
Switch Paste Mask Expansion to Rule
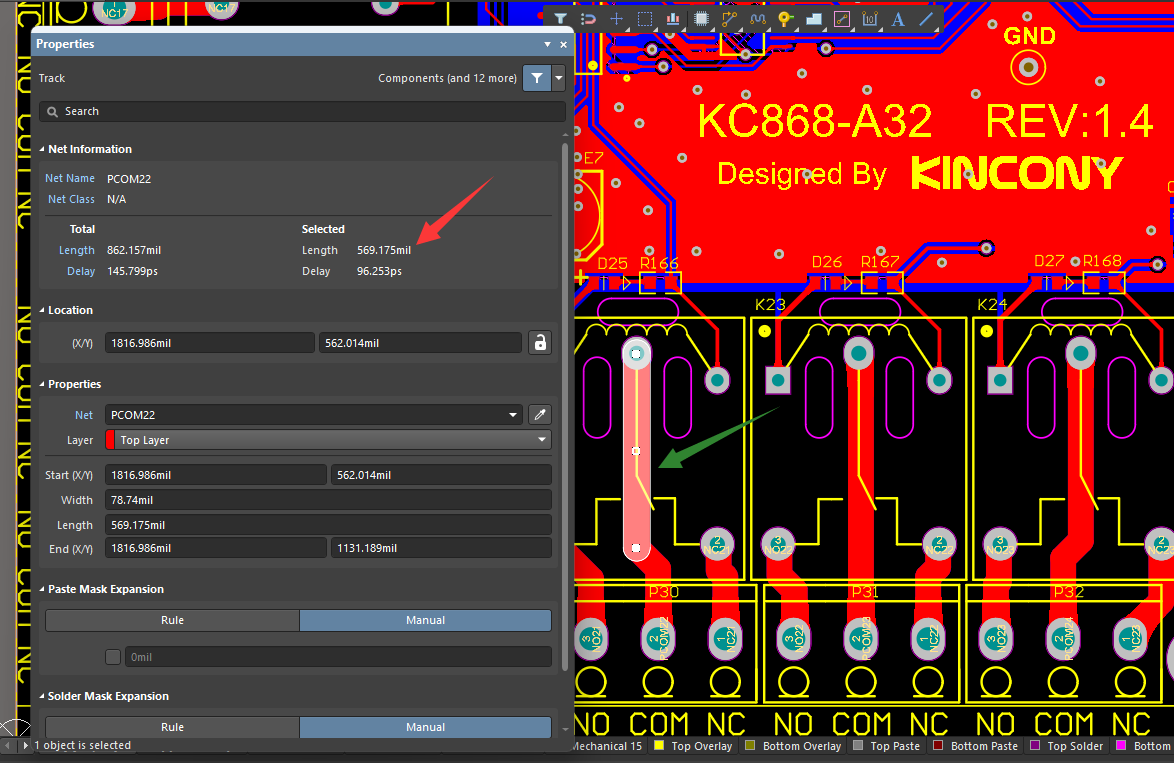pyautogui.click(x=172, y=620)
